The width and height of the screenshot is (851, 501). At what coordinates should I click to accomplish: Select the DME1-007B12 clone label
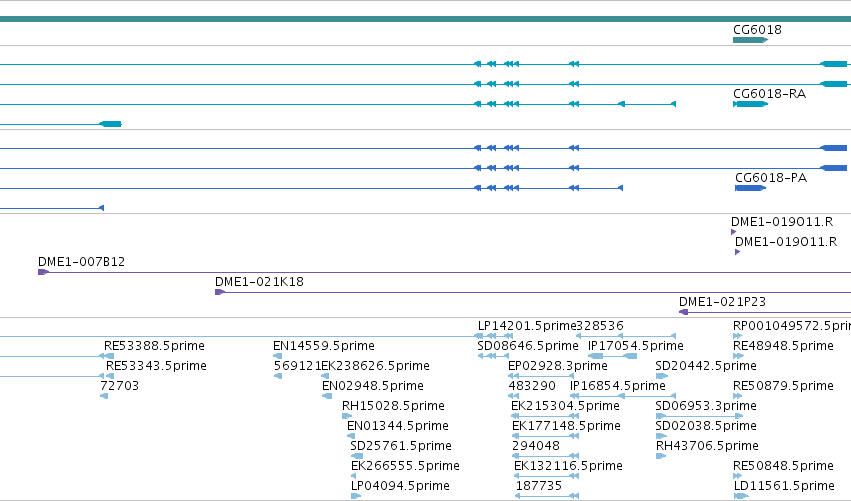click(81, 262)
